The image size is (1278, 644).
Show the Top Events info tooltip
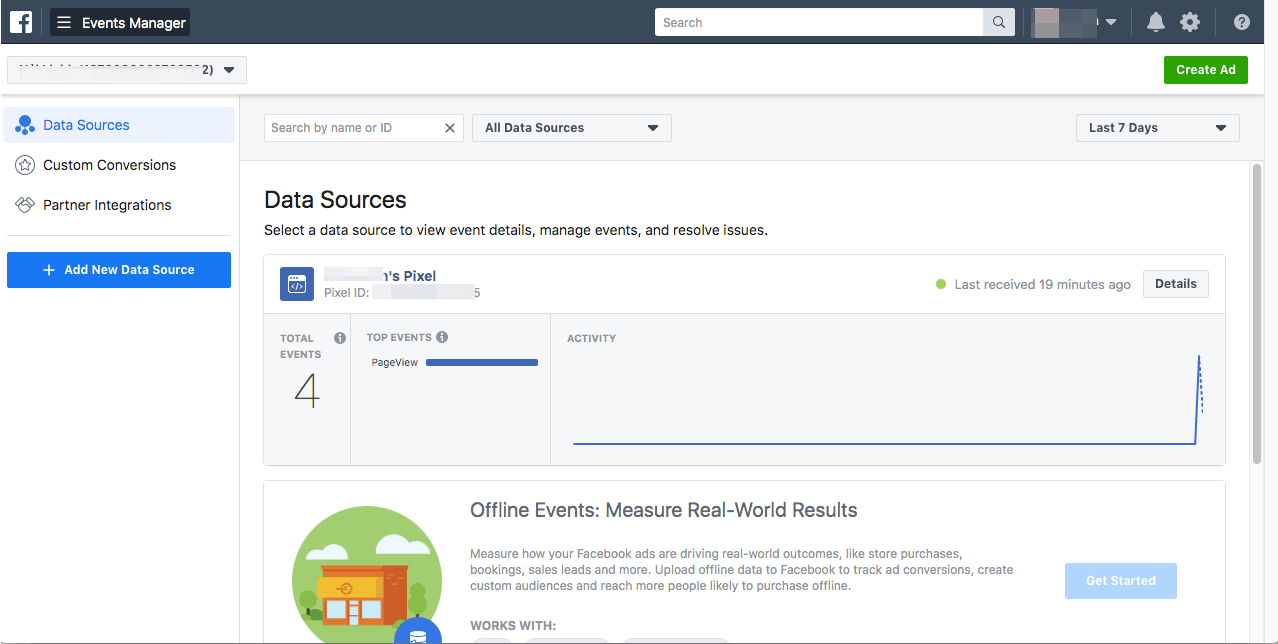[442, 337]
